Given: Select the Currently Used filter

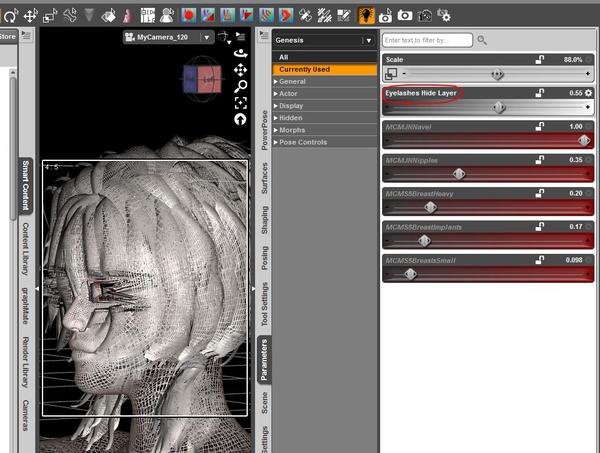Looking at the screenshot, I should point(324,69).
